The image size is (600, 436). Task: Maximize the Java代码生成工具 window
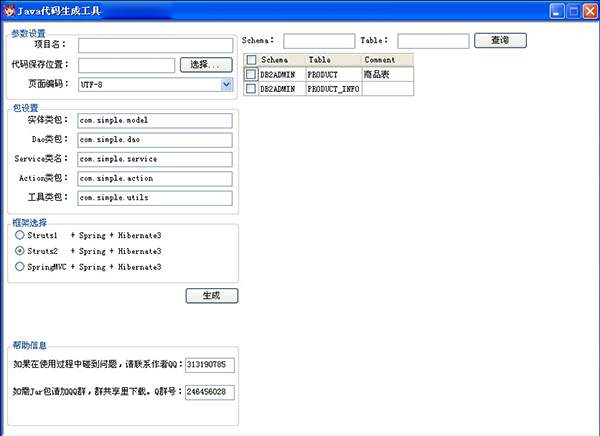tap(574, 11)
